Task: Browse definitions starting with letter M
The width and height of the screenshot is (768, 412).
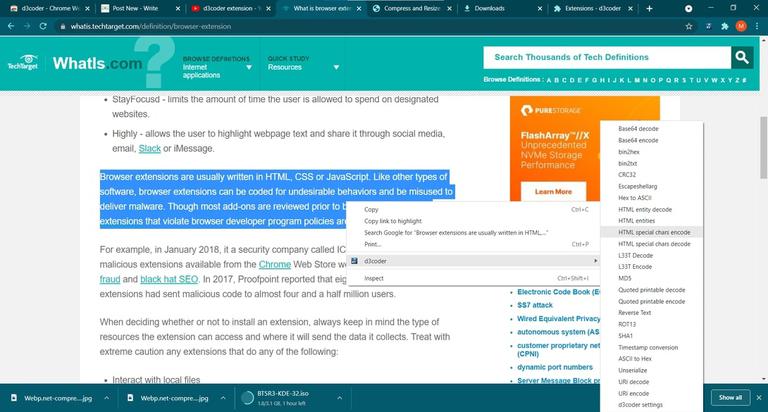Action: coord(637,80)
